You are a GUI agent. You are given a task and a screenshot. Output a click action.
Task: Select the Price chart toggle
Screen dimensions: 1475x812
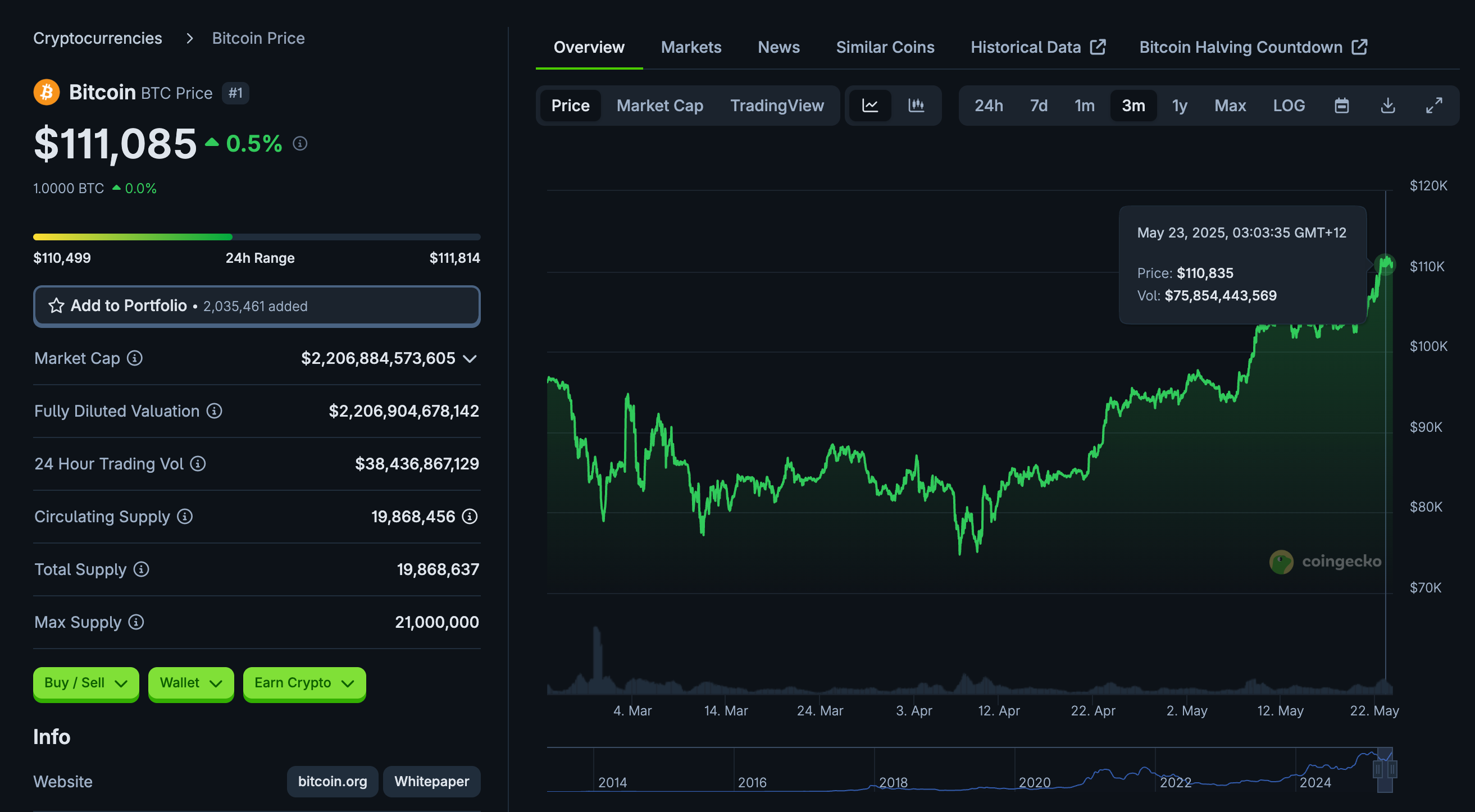[570, 106]
